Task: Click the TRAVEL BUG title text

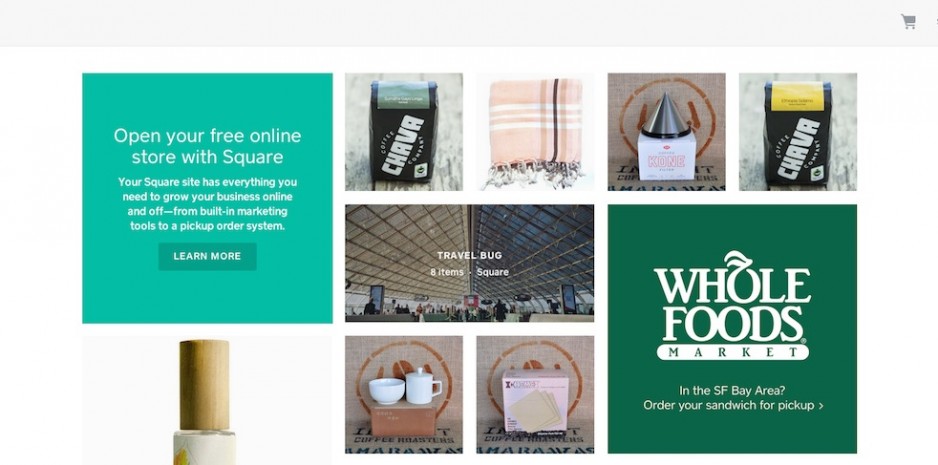Action: 470,256
